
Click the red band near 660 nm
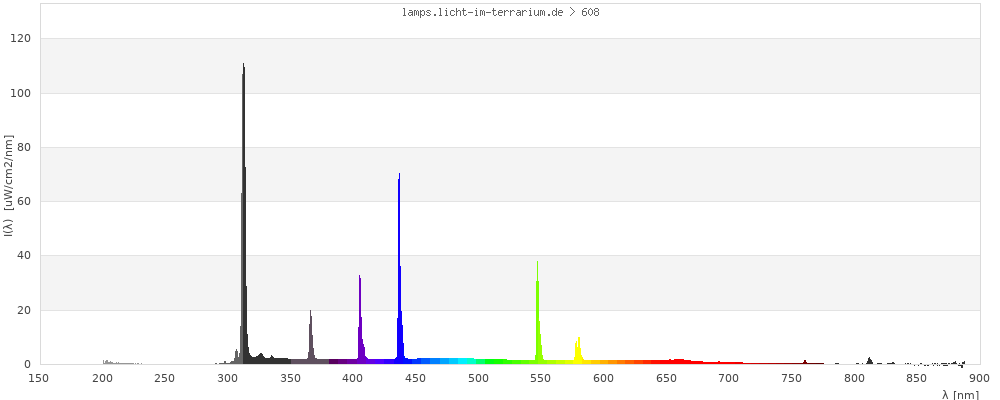click(678, 361)
